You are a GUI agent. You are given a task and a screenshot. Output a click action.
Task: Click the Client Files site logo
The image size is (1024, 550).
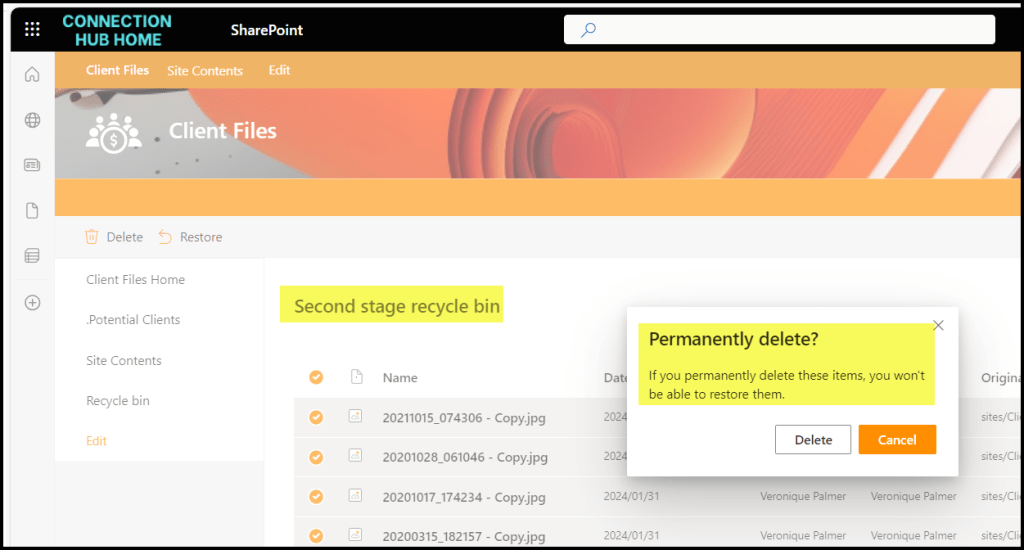click(x=113, y=132)
